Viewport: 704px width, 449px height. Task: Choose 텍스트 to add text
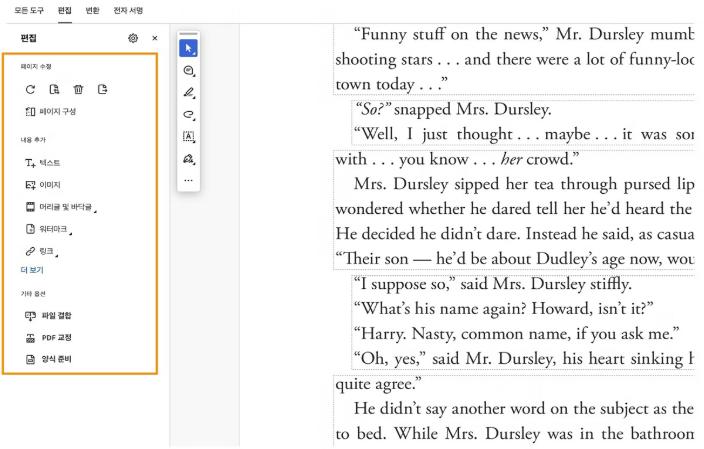[42, 163]
